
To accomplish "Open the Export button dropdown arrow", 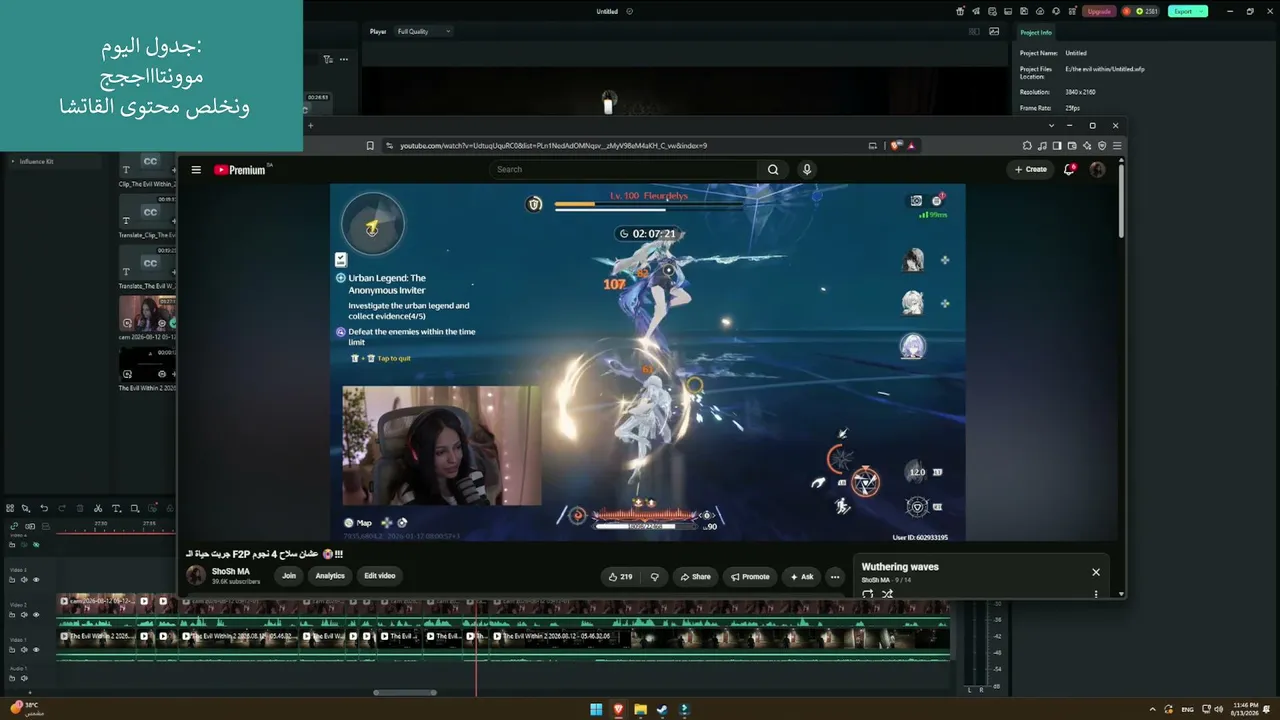I will click(x=1200, y=11).
